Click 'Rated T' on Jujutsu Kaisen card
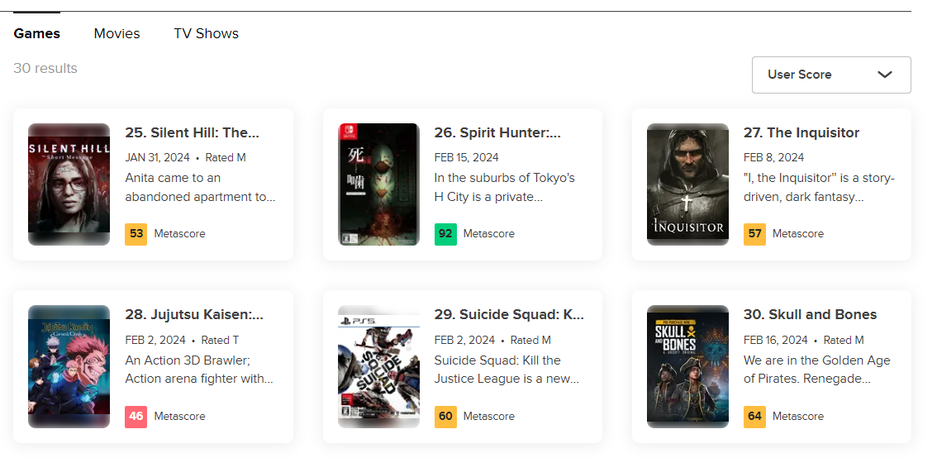 tap(220, 340)
